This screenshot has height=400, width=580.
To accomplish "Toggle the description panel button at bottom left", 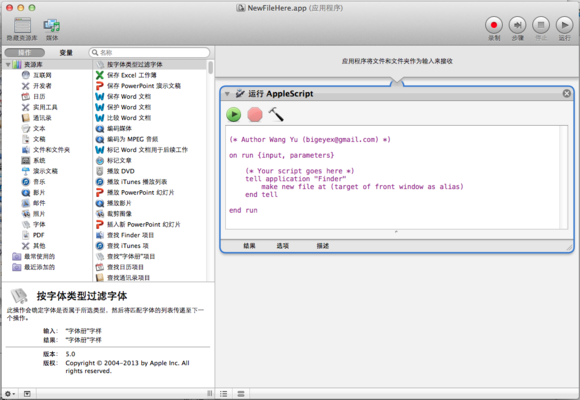I will [x=27, y=394].
